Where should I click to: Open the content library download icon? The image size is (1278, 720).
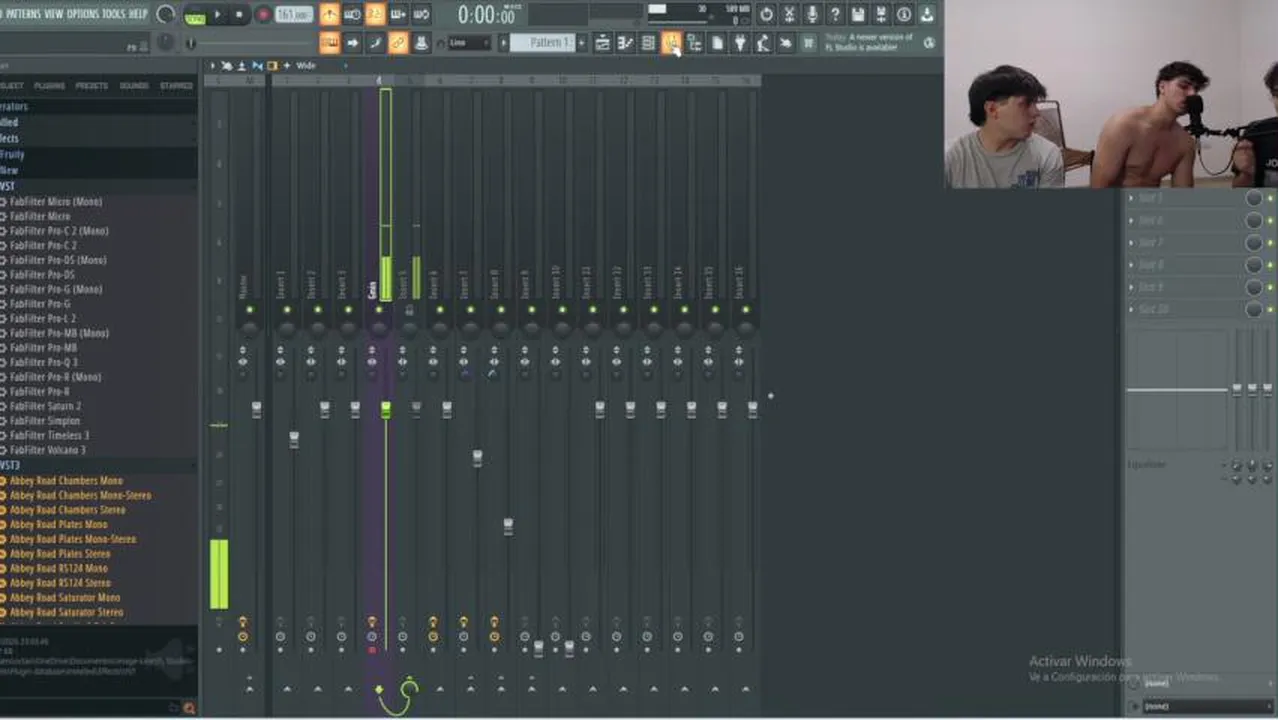(x=927, y=14)
